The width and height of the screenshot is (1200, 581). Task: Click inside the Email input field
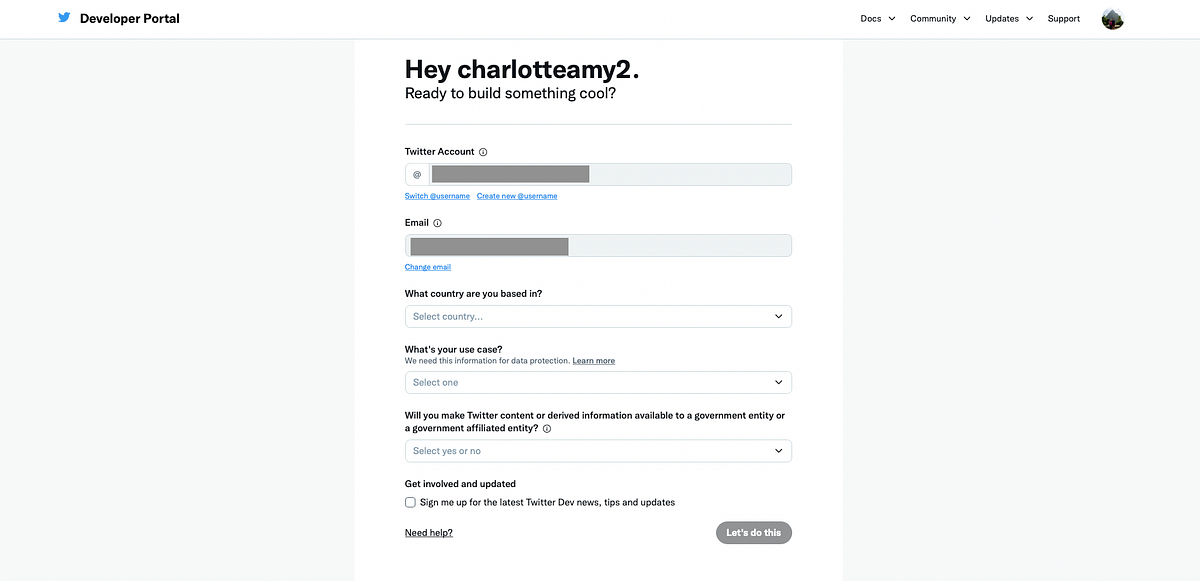coord(597,245)
